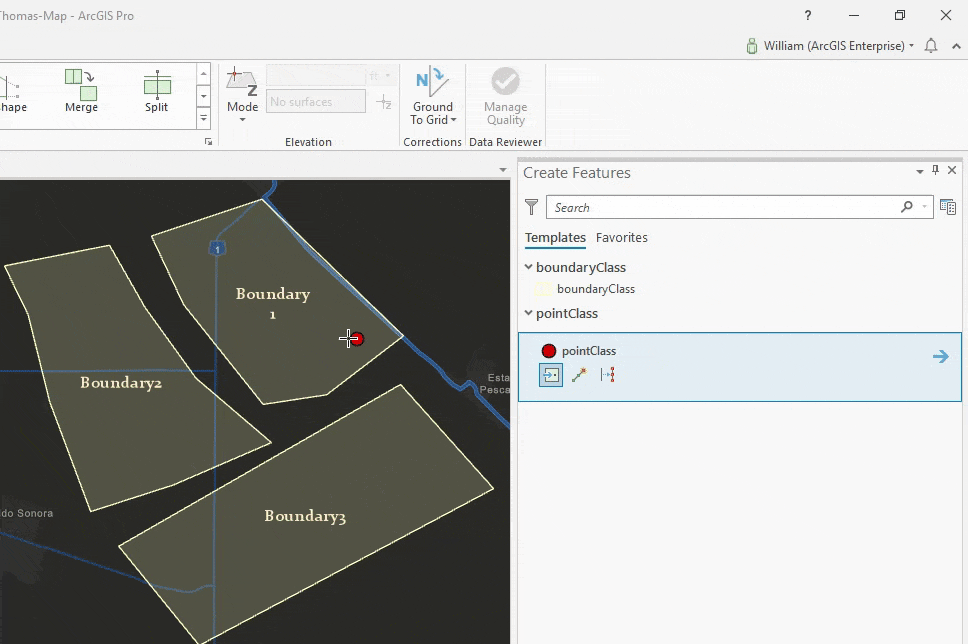Collapse the boundaryClass template group
968x644 pixels.
click(x=529, y=267)
